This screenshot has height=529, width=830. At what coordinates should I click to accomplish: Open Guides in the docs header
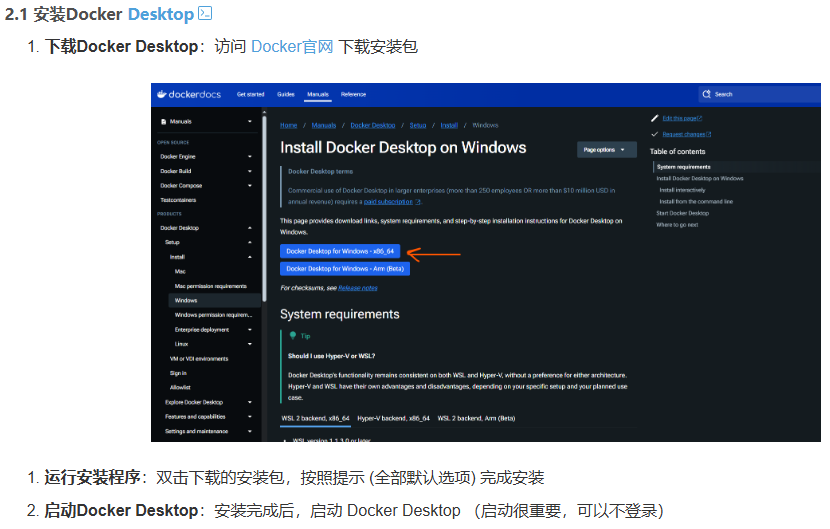point(286,94)
